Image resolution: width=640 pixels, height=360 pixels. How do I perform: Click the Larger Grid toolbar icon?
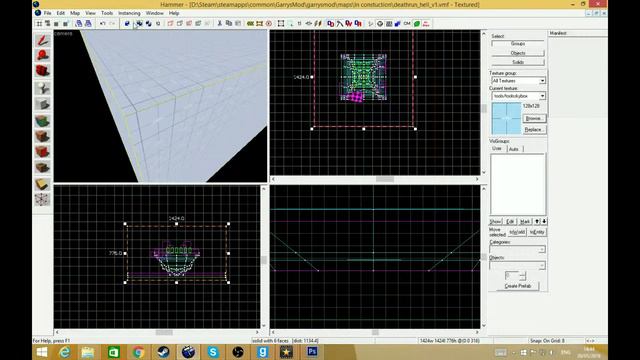coord(66,24)
